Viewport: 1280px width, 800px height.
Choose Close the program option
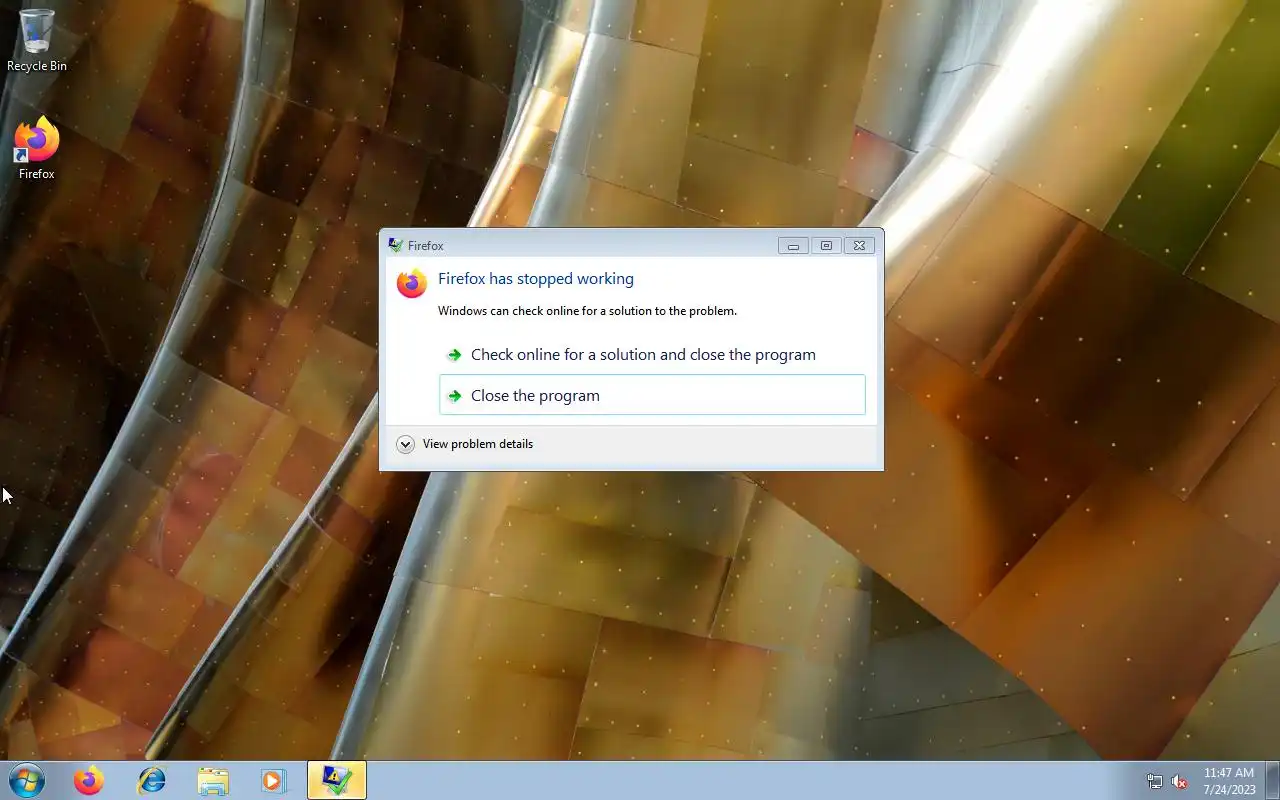[652, 395]
